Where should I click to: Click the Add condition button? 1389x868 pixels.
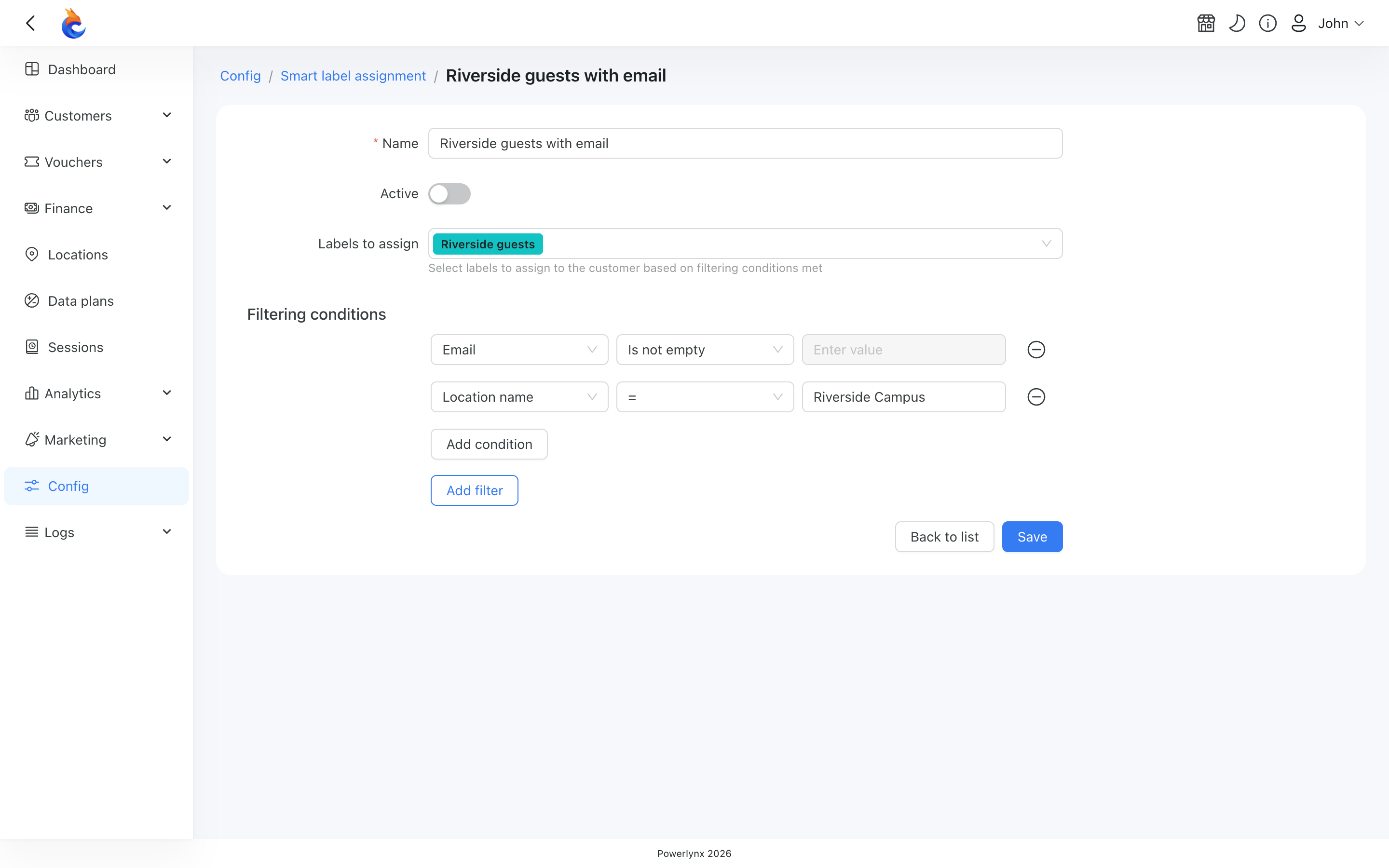(x=489, y=444)
